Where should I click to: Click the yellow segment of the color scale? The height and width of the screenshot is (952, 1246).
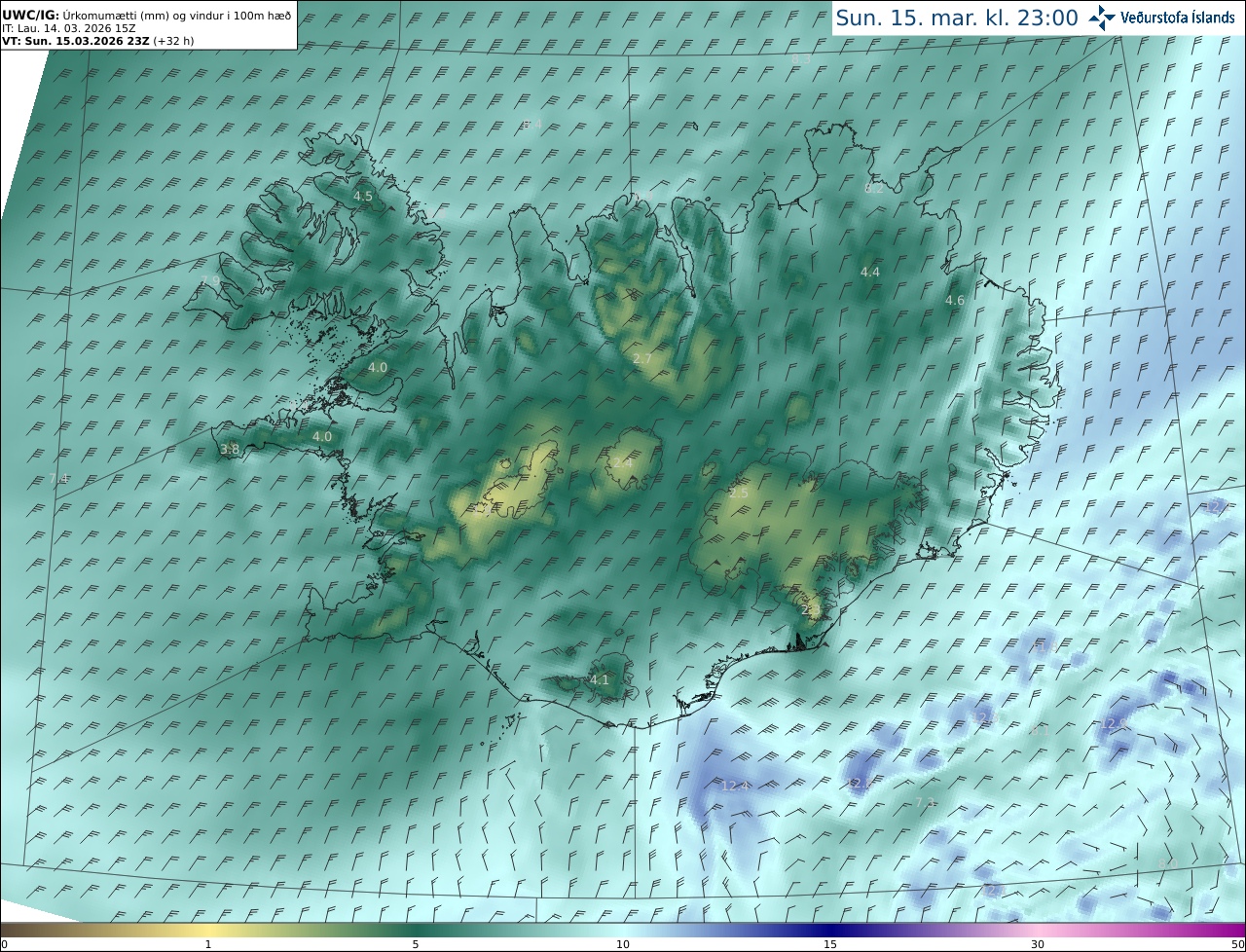[208, 930]
